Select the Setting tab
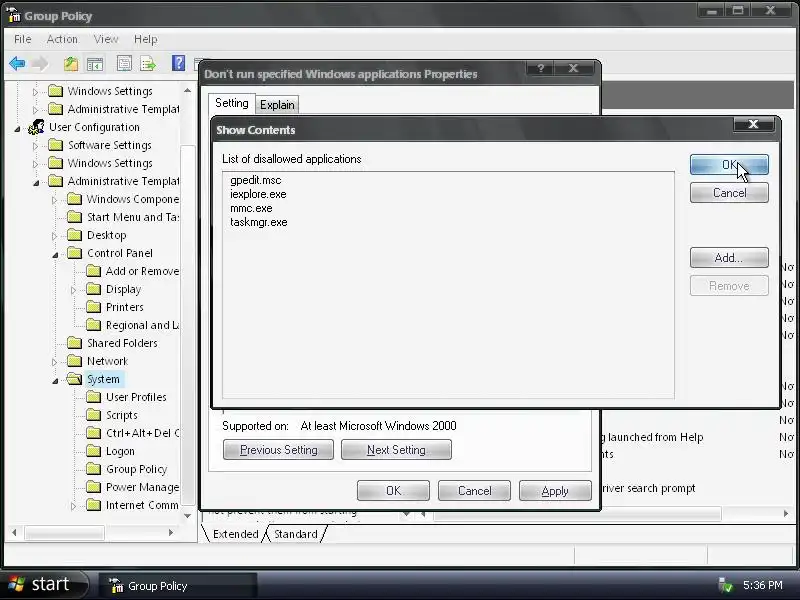 (x=232, y=103)
